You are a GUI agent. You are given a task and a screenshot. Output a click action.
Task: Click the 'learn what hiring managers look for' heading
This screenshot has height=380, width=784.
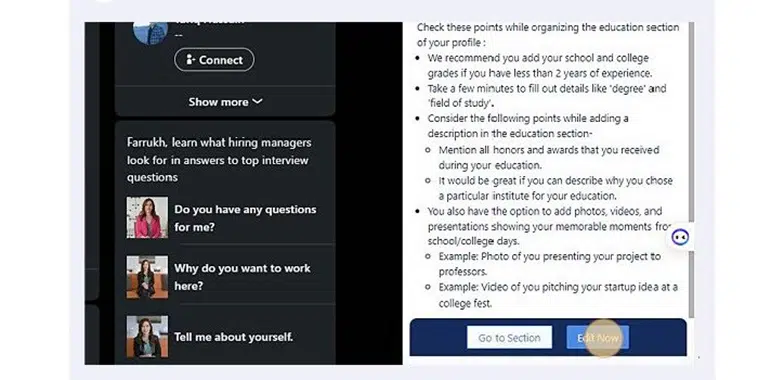click(x=219, y=160)
